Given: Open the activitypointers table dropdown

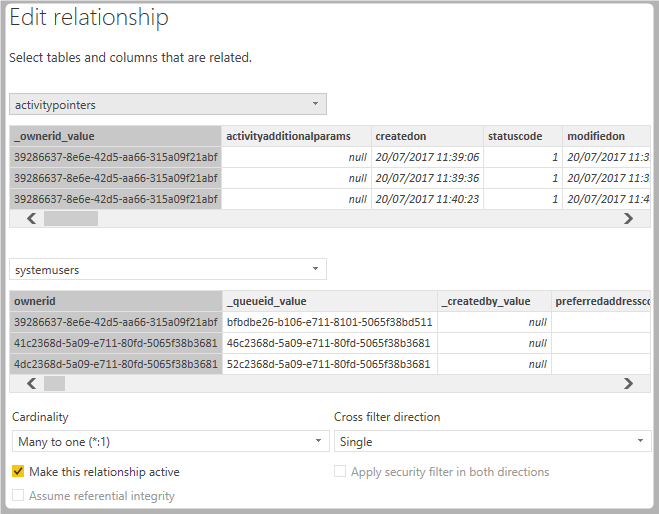Looking at the screenshot, I should tap(167, 104).
